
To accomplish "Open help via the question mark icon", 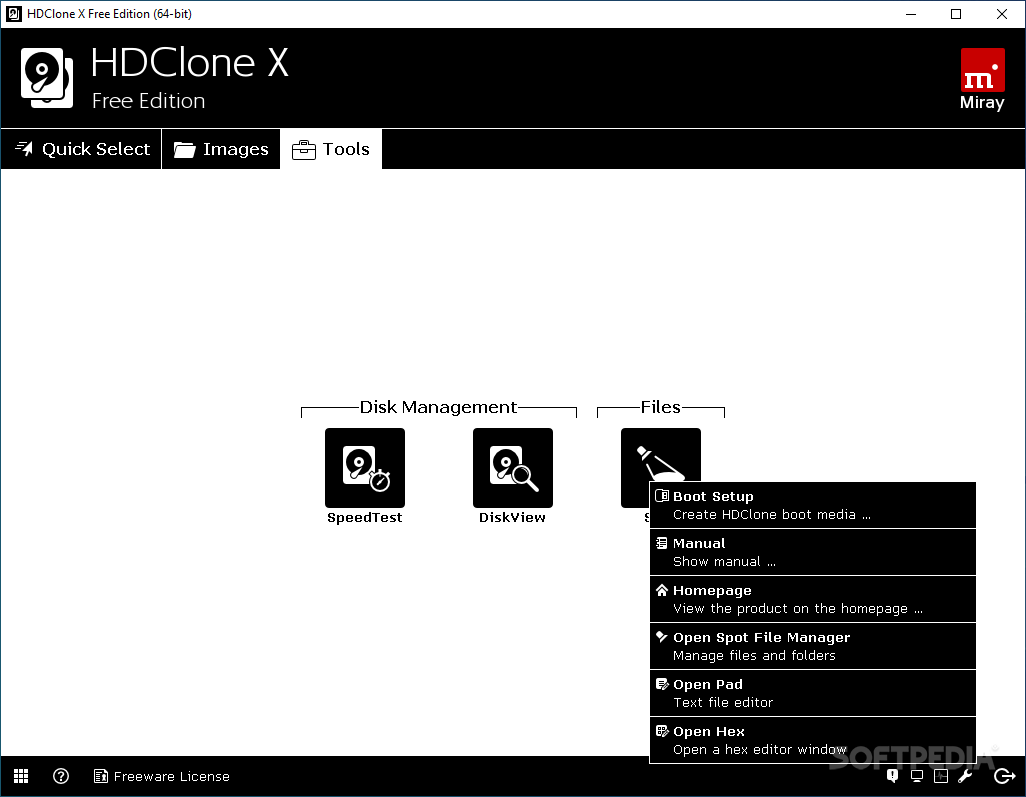I will [61, 776].
